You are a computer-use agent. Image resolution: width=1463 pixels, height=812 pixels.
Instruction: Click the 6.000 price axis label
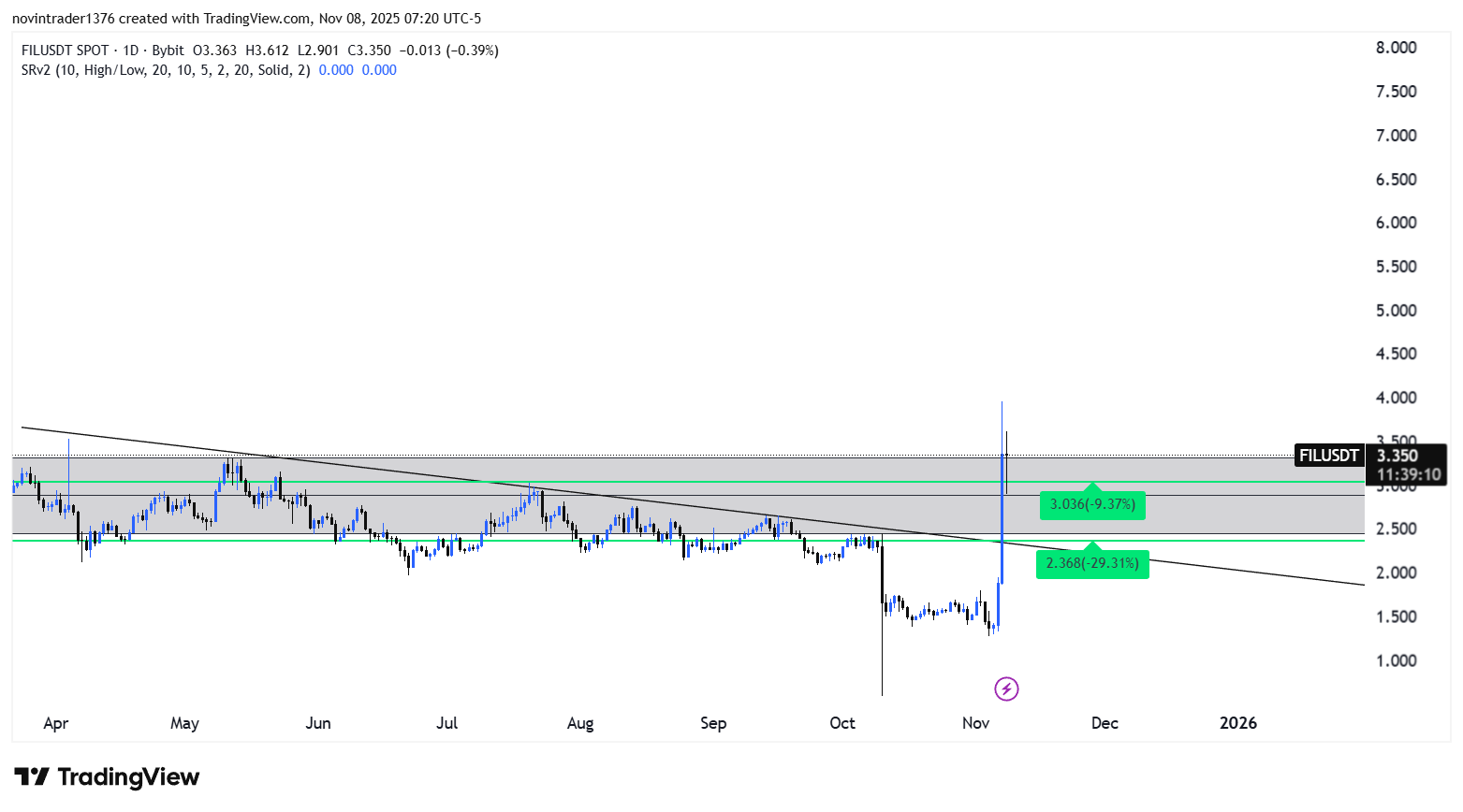point(1396,223)
